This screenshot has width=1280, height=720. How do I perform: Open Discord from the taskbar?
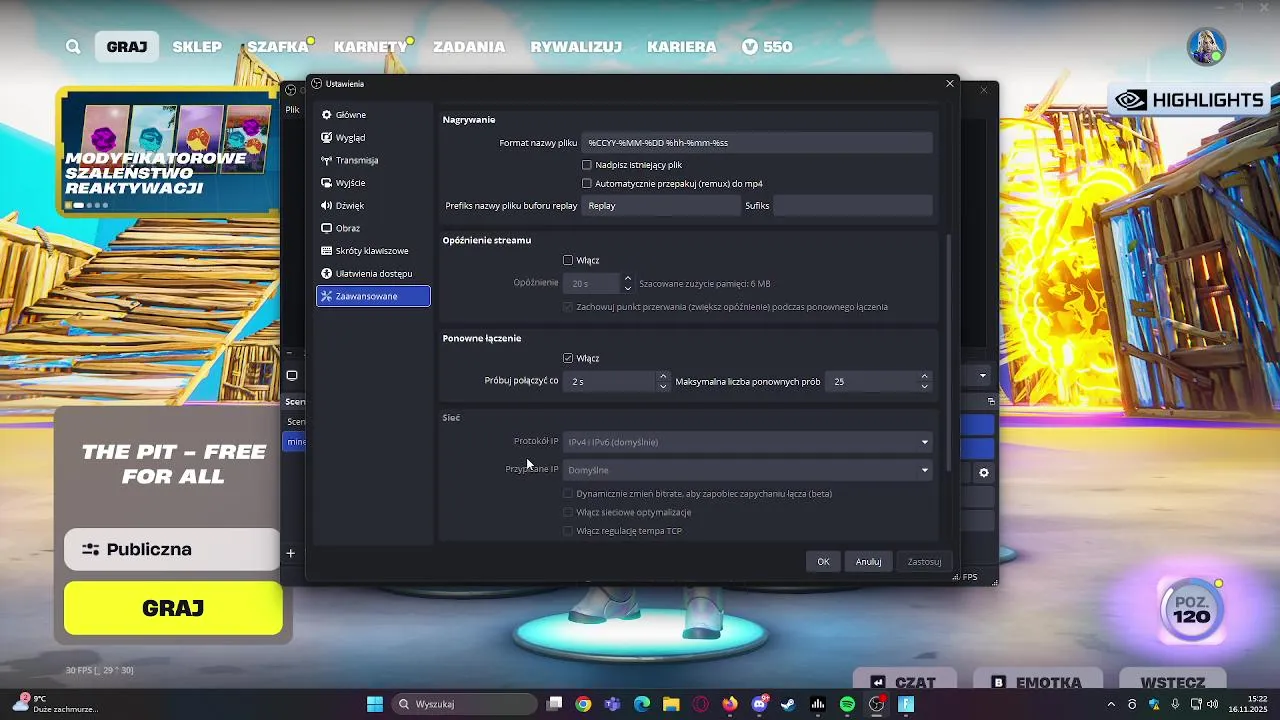click(759, 704)
